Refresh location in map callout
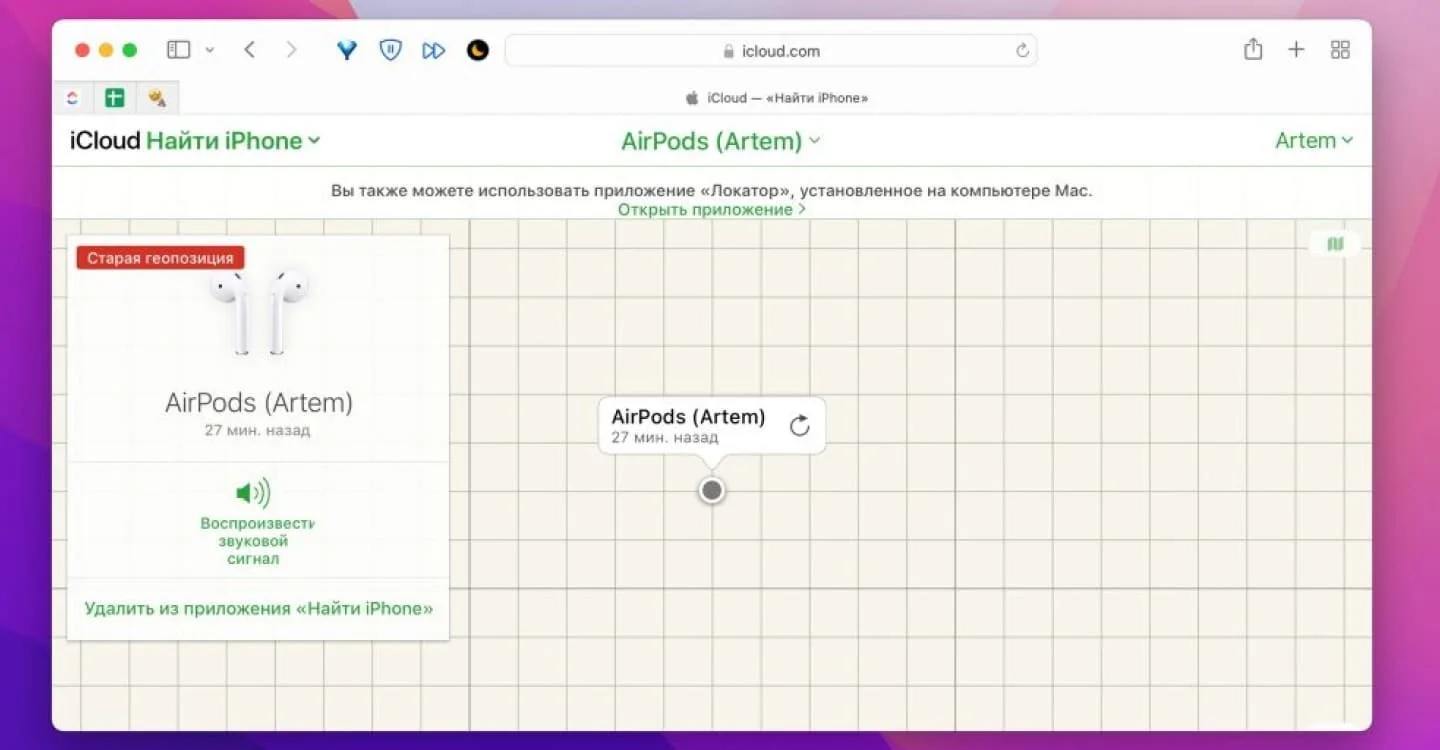Image resolution: width=1440 pixels, height=750 pixels. pyautogui.click(x=799, y=426)
